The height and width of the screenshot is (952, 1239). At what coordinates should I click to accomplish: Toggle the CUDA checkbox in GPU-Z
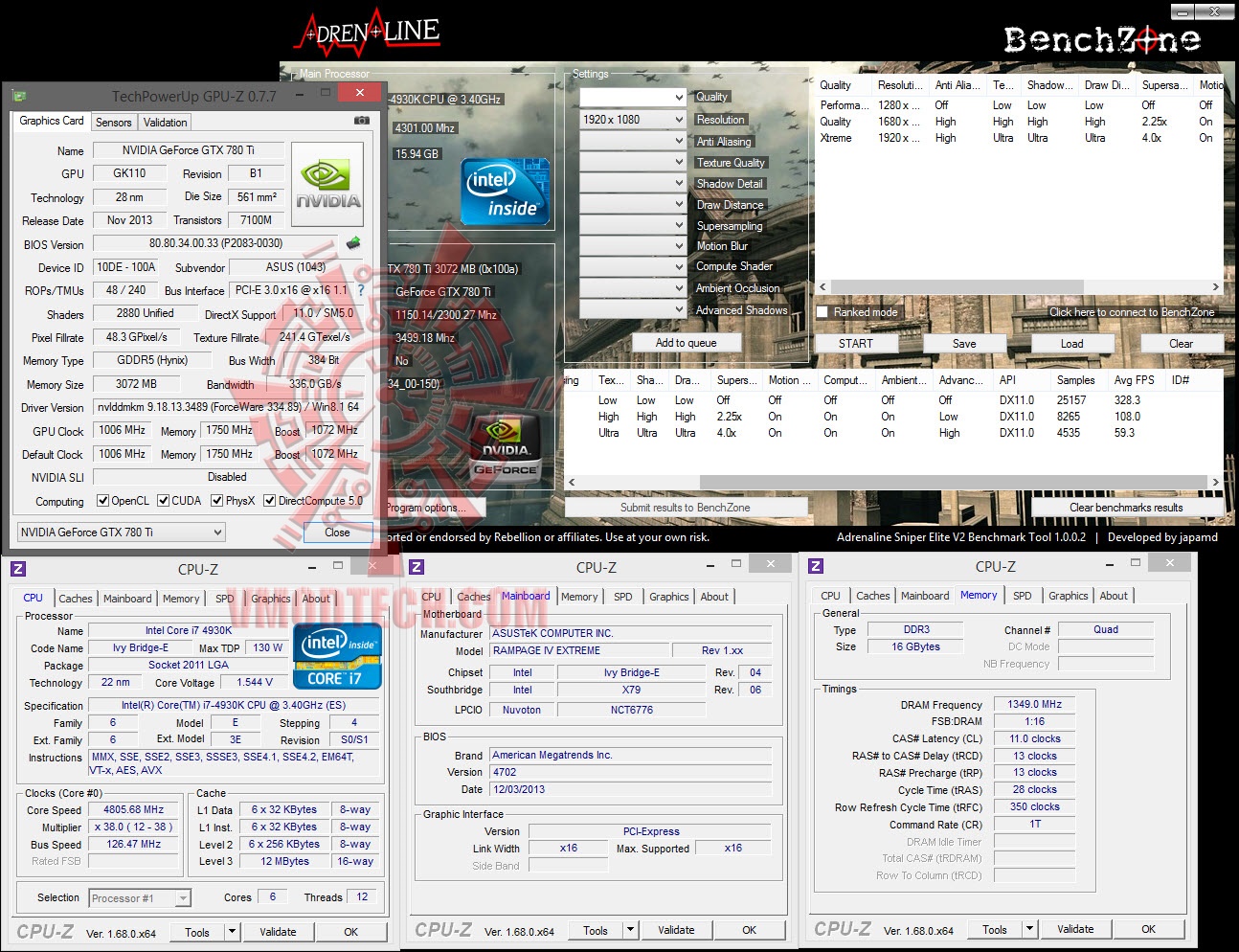point(164,501)
